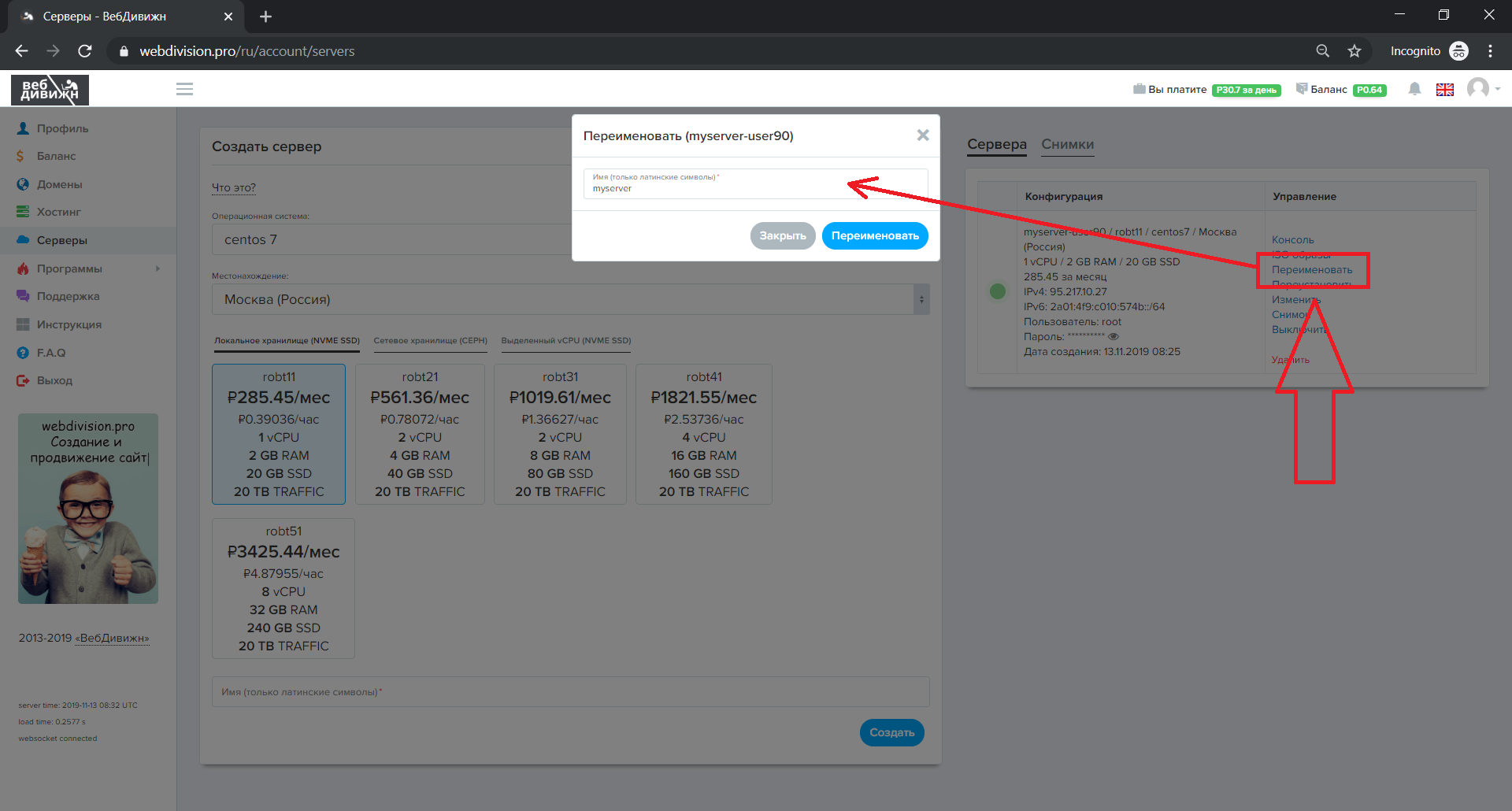This screenshot has height=811, width=1512.
Task: Select the robt41 server plan
Action: coord(703,434)
